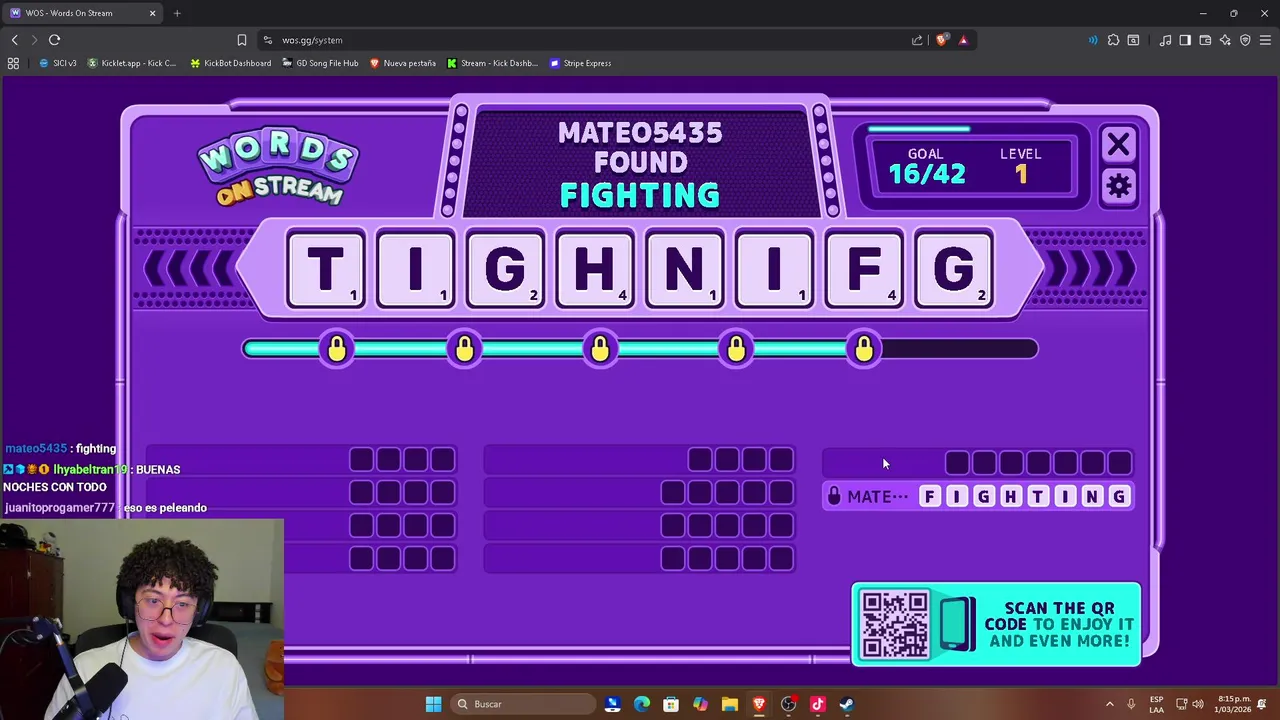Open Stripe Express bookmark

tap(581, 63)
